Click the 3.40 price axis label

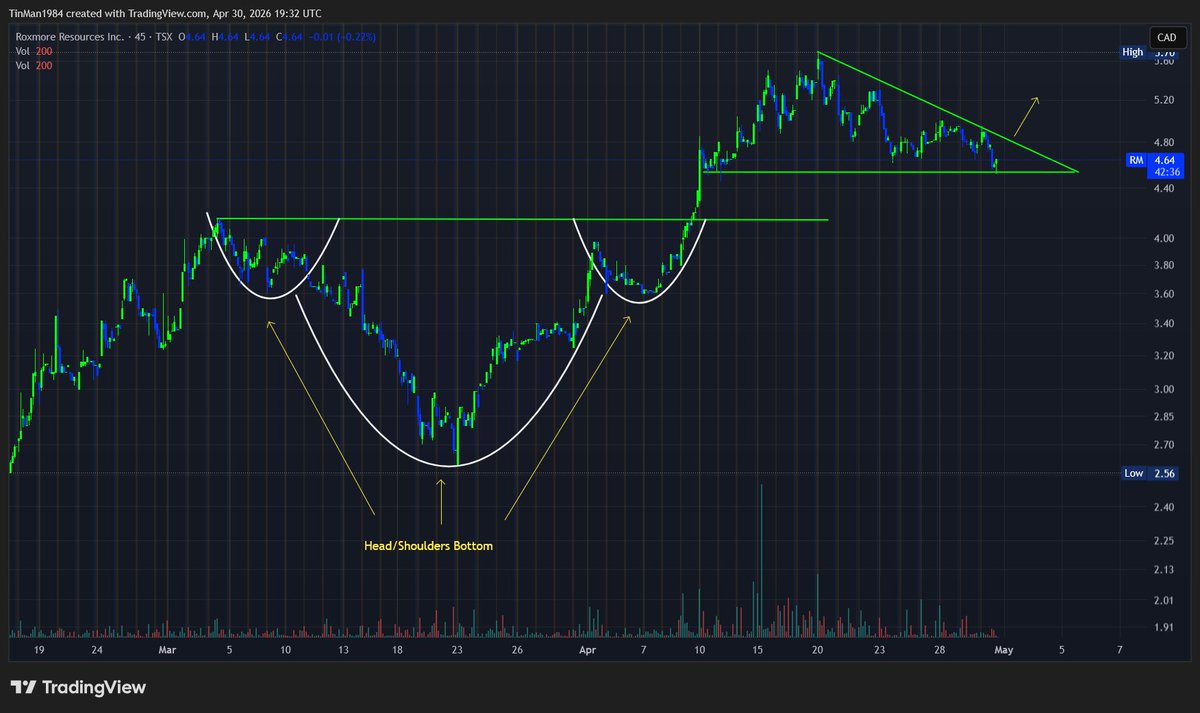(x=1165, y=324)
